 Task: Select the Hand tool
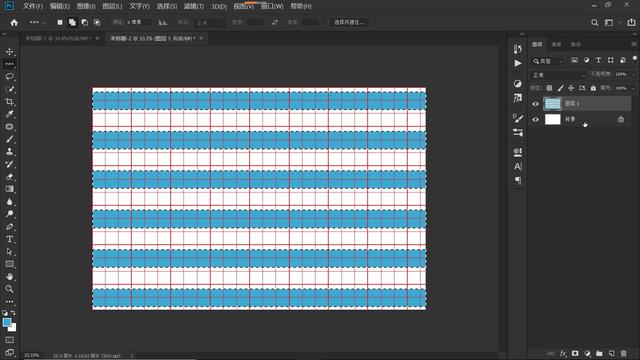click(9, 276)
